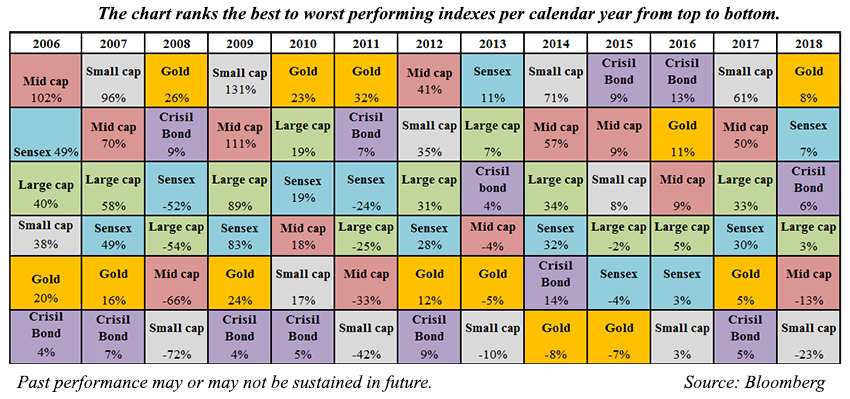This screenshot has height=399, width=850.
Task: Click the 2008 Gold 26% cell
Action: [176, 80]
